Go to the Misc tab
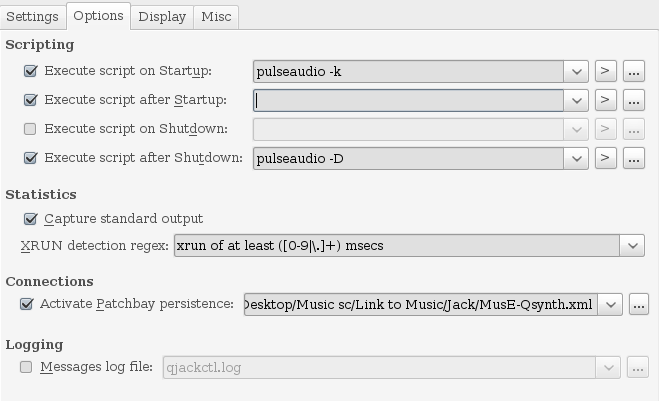659x401 pixels. pos(216,16)
